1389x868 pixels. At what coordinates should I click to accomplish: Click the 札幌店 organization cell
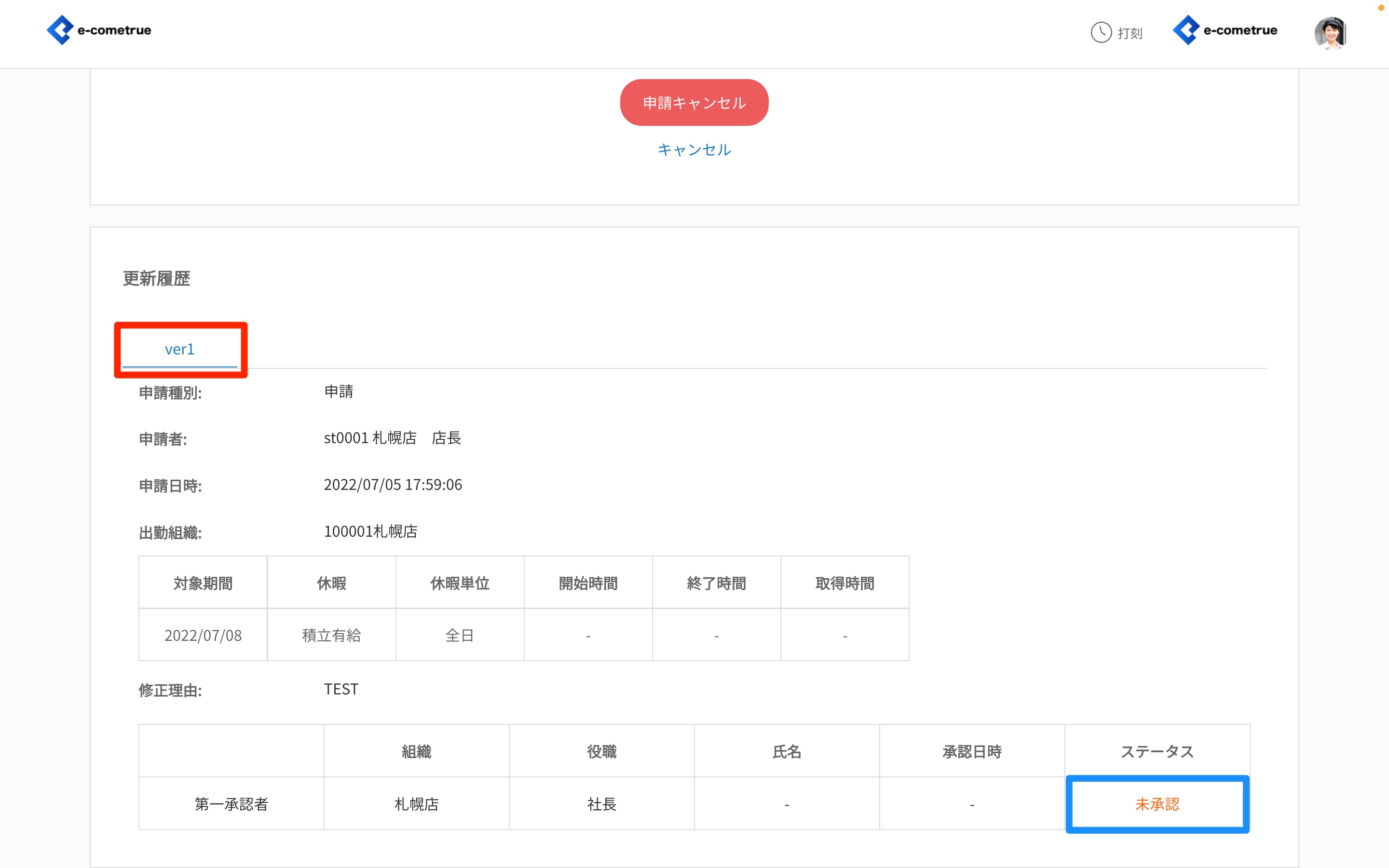(x=416, y=804)
